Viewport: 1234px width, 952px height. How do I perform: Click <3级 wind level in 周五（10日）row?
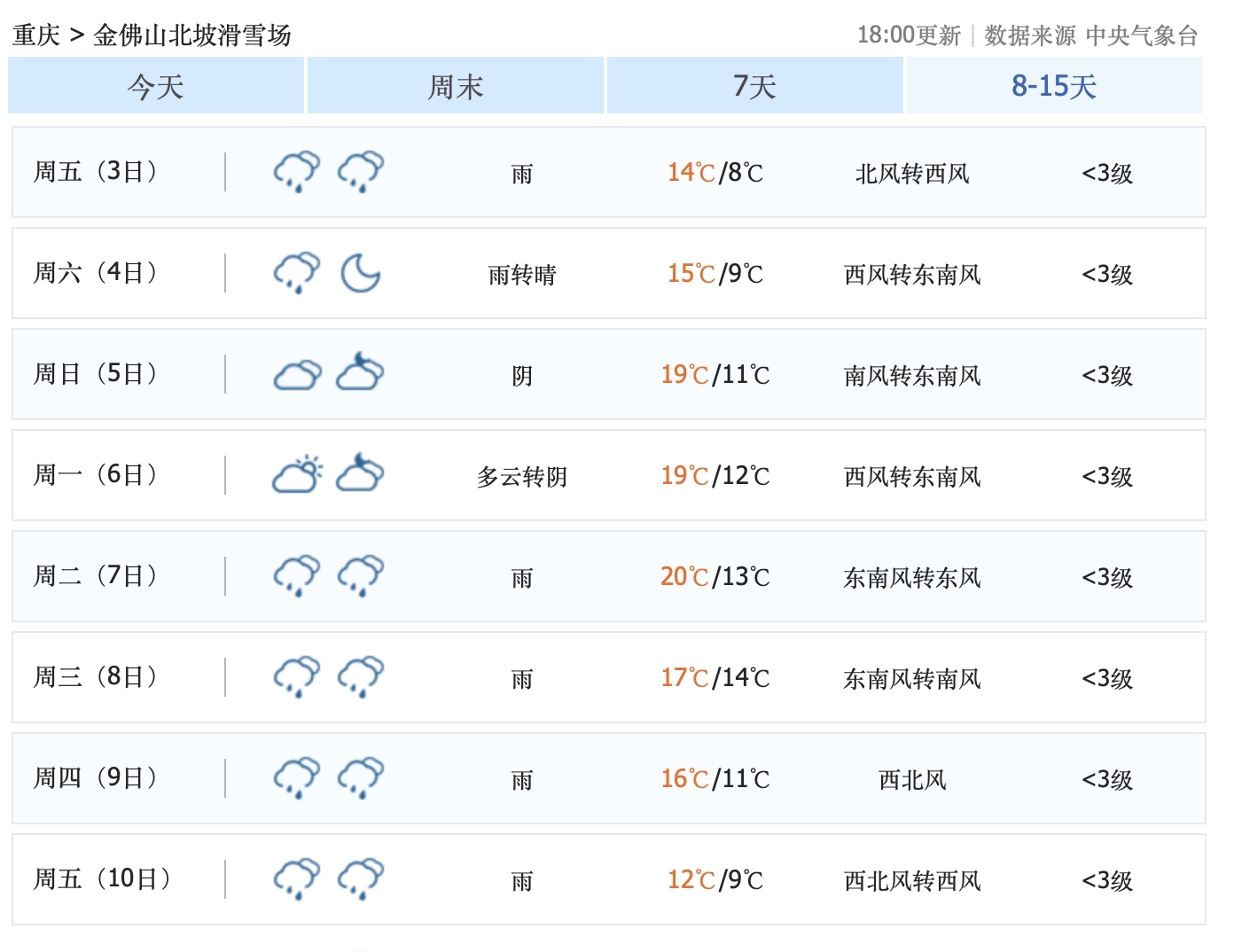[1107, 880]
